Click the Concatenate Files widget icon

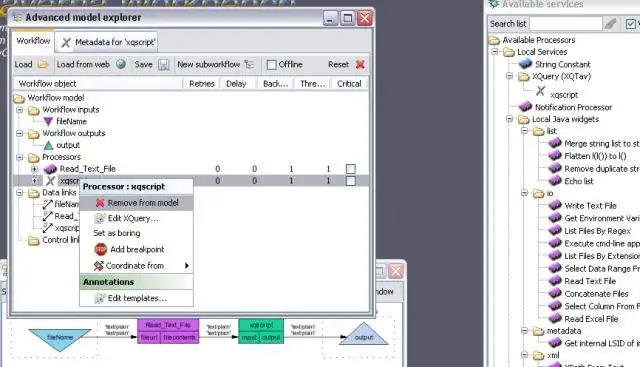click(555, 293)
